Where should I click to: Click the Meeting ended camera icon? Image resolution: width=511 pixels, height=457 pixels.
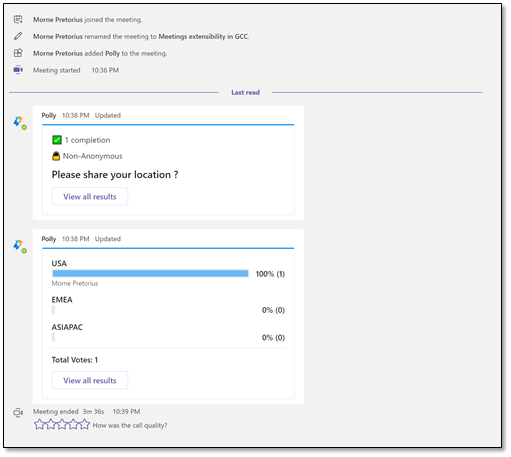tap(18, 413)
